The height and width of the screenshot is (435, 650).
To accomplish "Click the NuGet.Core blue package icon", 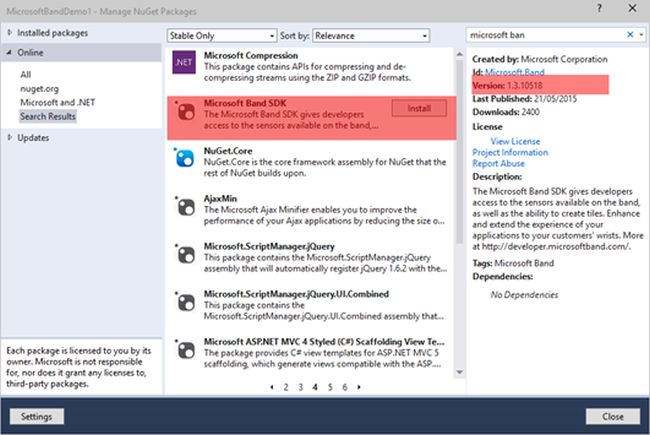I will point(184,158).
